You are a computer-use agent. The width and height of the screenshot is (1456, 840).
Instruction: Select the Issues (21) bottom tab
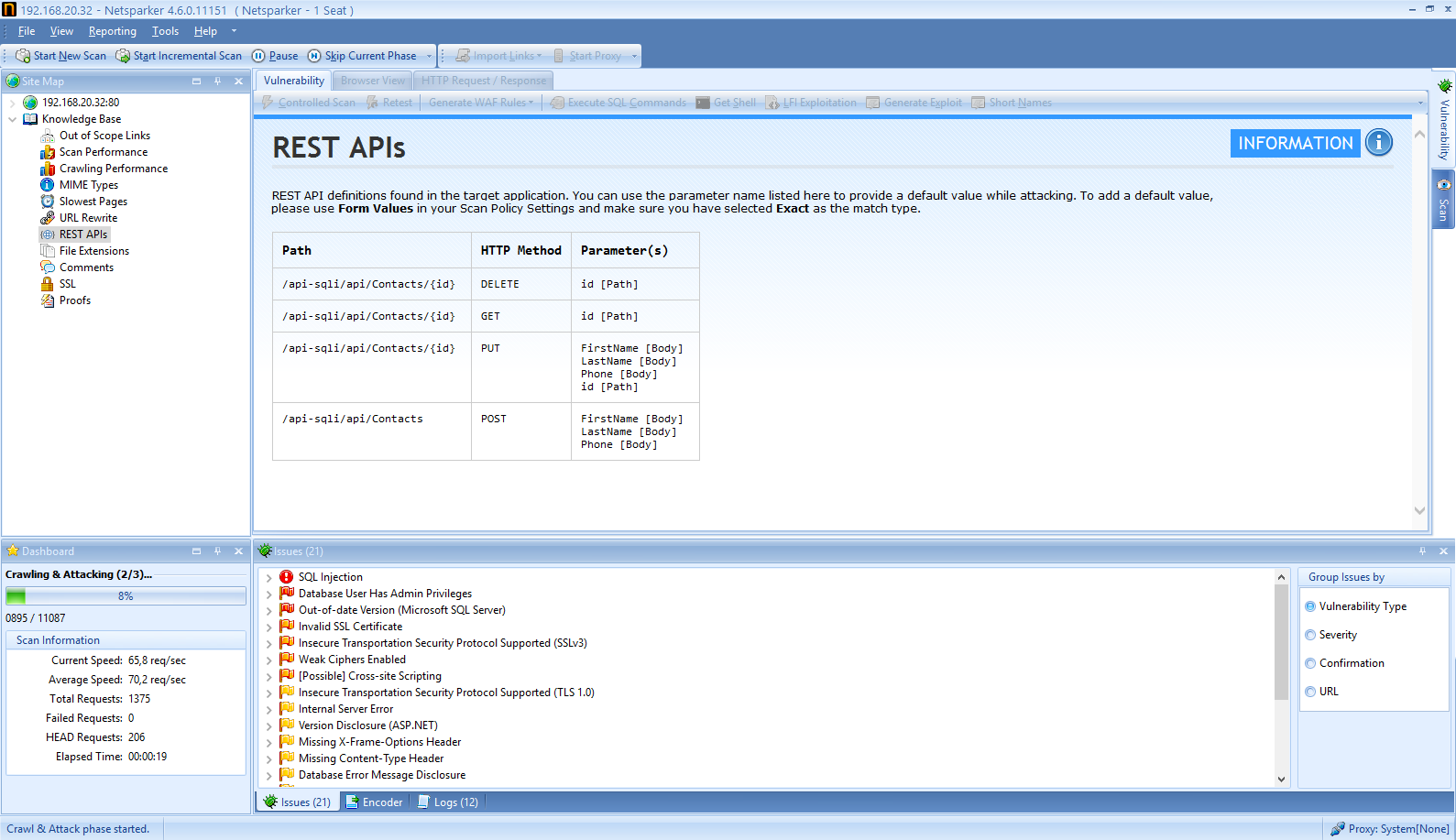tap(298, 802)
